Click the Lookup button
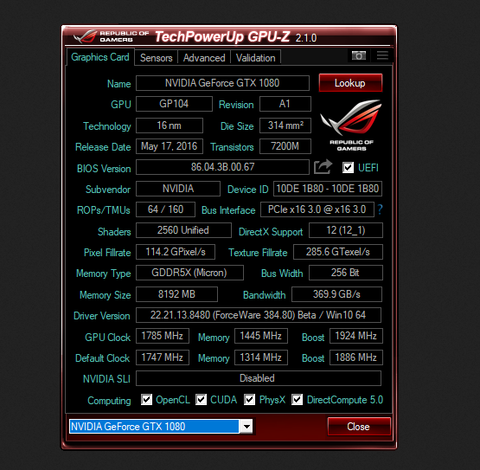The width and height of the screenshot is (480, 470). pos(350,83)
